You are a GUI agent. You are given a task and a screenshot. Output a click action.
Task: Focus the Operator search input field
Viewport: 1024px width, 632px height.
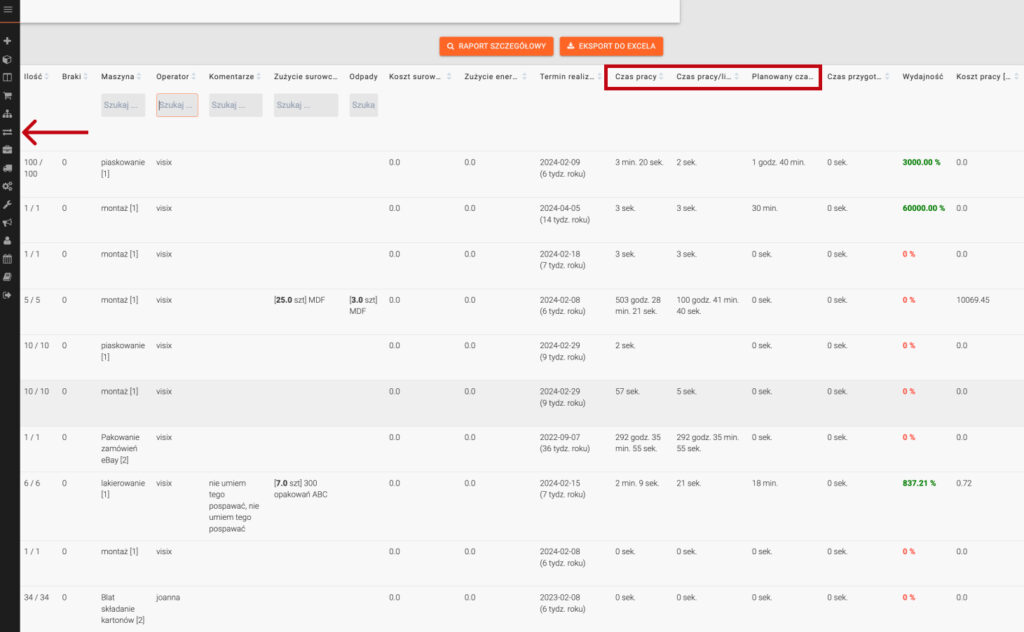(x=177, y=105)
